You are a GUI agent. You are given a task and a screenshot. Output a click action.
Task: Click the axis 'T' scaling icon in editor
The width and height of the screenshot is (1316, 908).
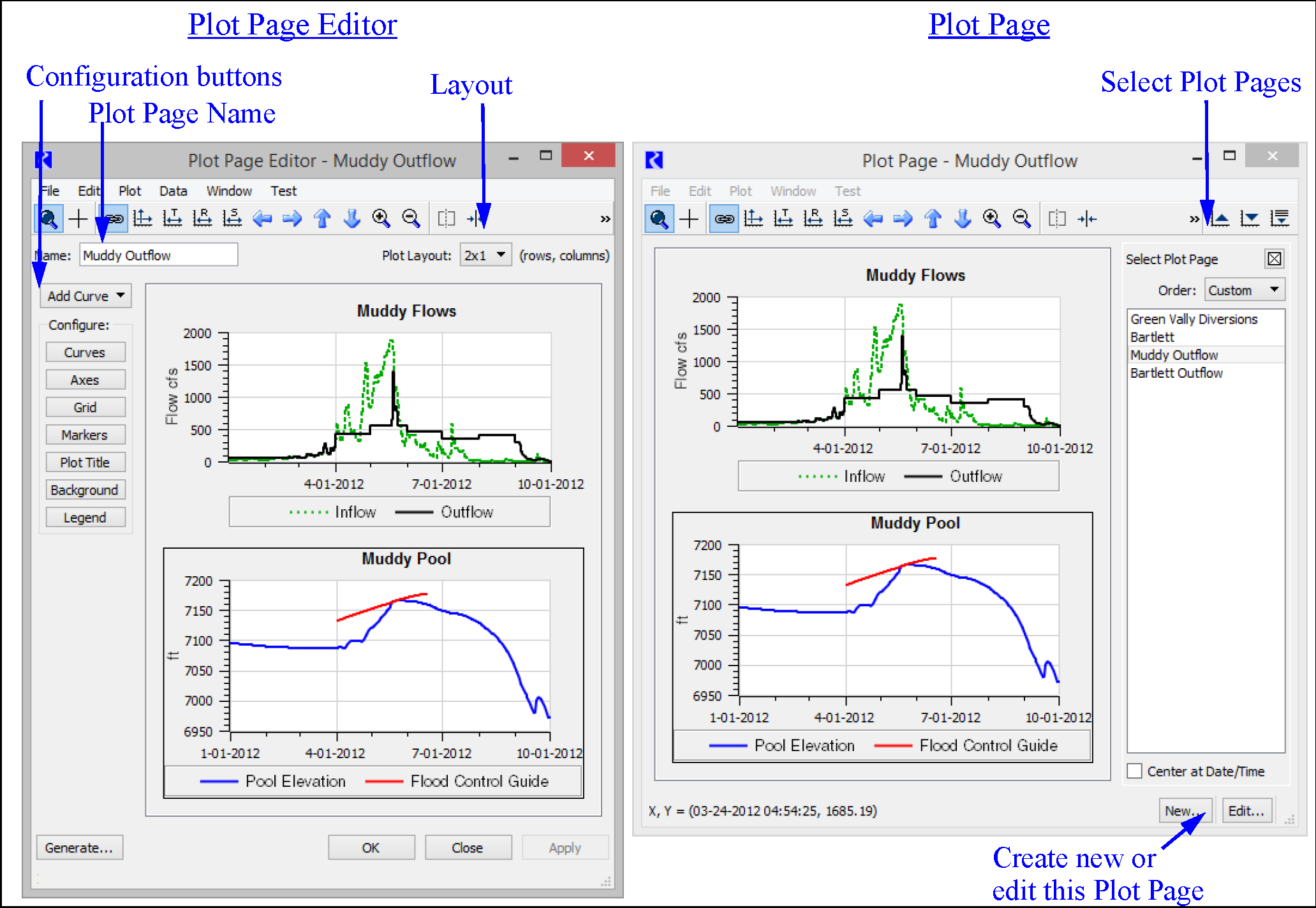tap(172, 219)
